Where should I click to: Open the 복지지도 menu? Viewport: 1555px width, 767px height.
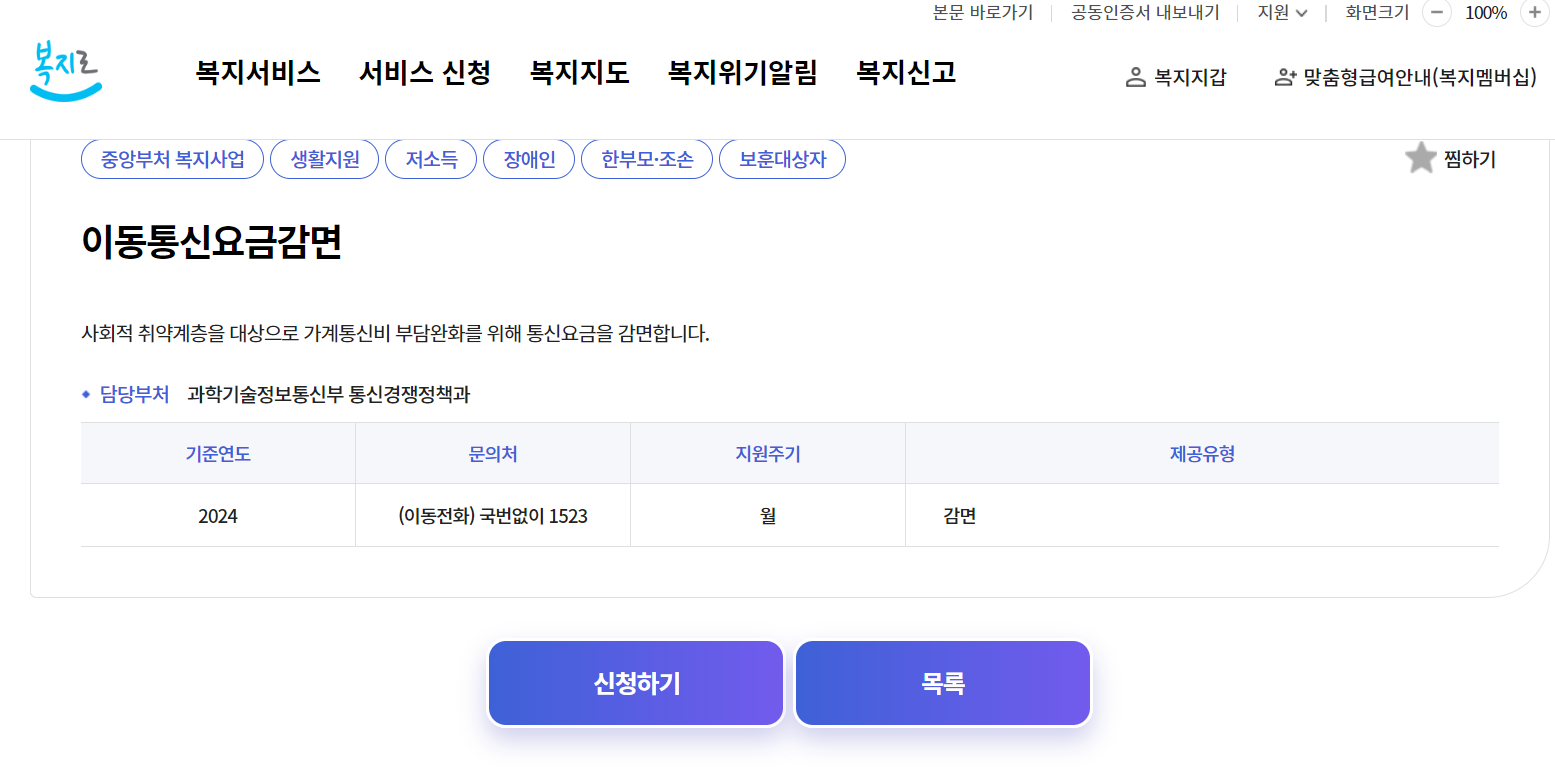[x=578, y=72]
